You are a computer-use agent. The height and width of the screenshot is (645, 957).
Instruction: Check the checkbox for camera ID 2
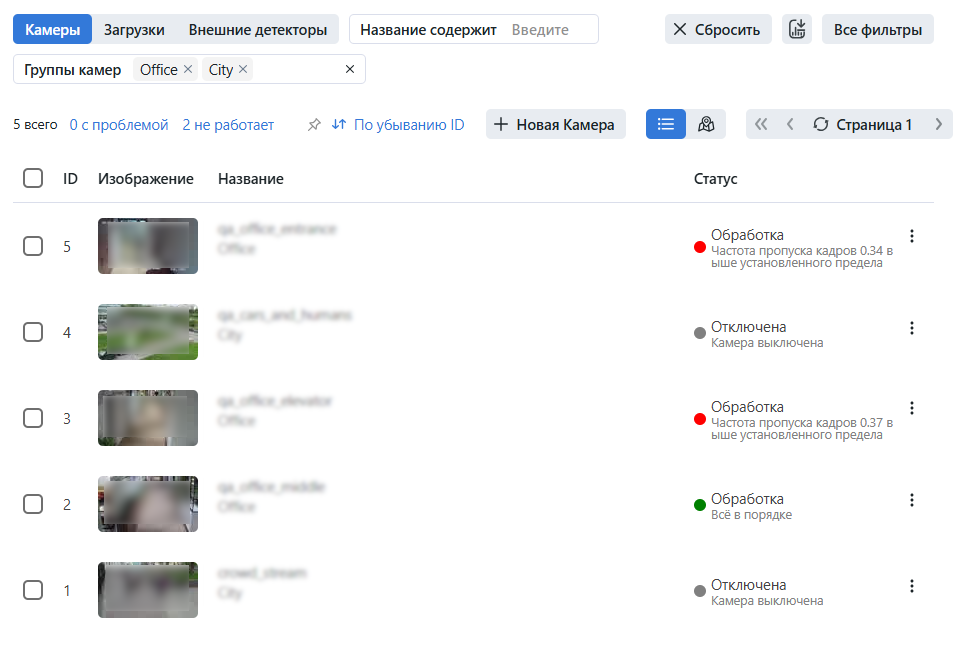(33, 504)
